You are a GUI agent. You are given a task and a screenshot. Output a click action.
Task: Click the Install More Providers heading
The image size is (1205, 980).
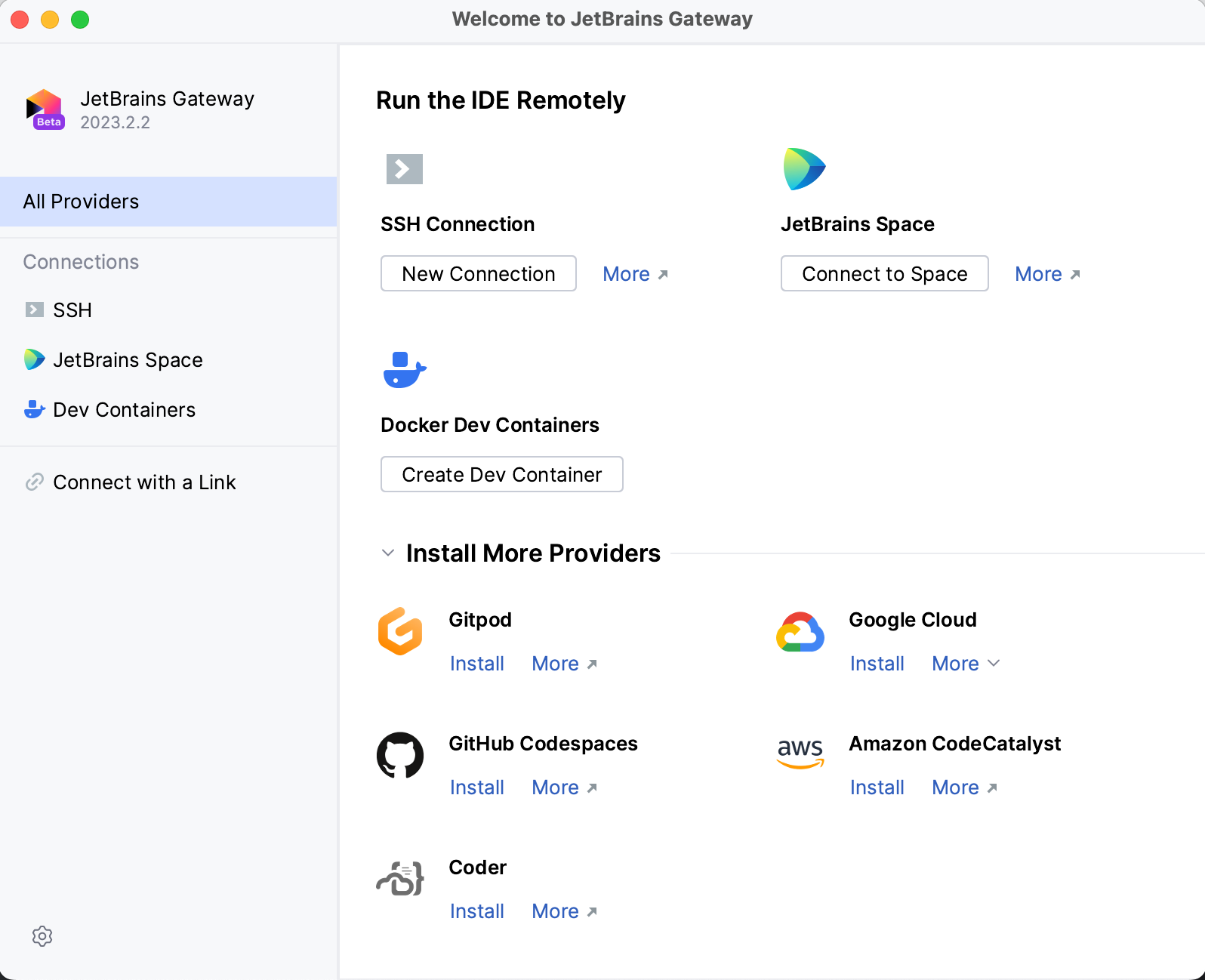(533, 553)
